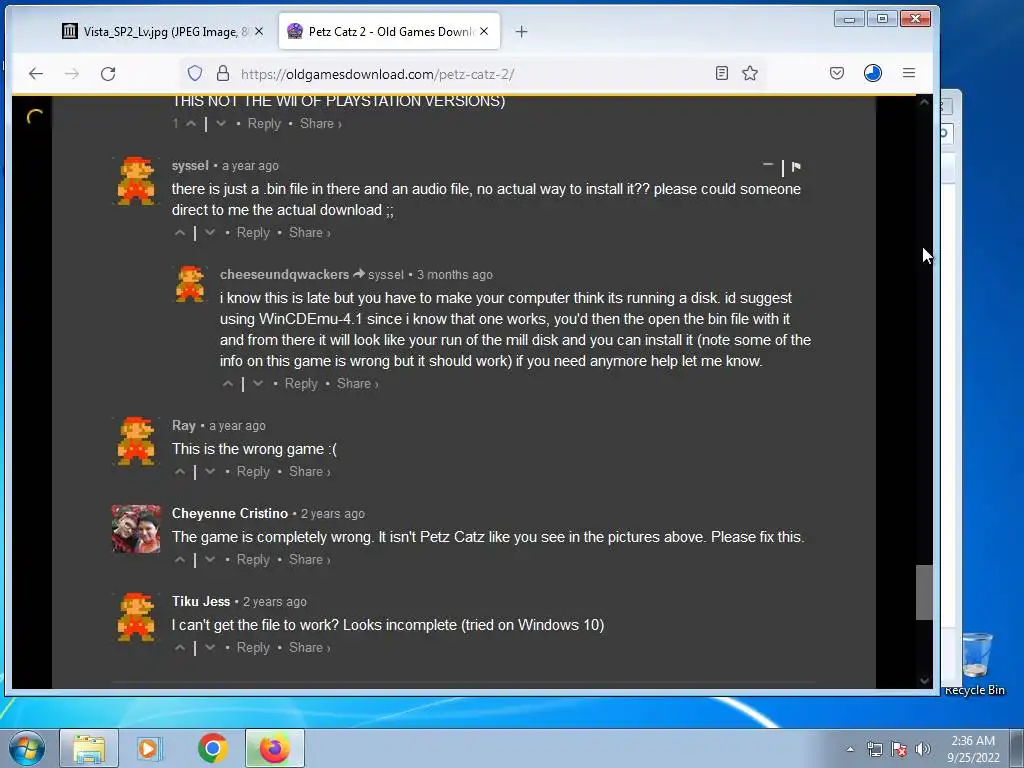Open Share under cheeseundqwackers' comment
This screenshot has height=768, width=1024.
pyautogui.click(x=357, y=383)
